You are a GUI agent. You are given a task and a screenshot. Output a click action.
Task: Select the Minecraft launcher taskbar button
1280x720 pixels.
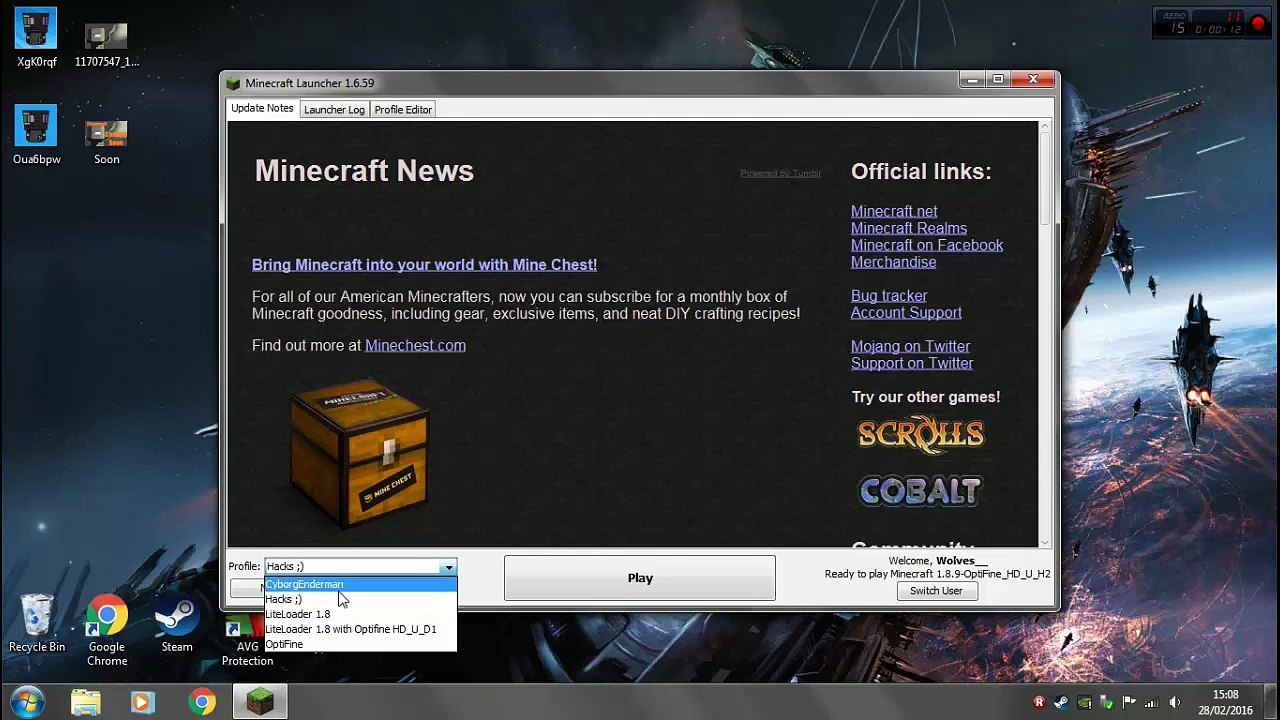coord(260,703)
